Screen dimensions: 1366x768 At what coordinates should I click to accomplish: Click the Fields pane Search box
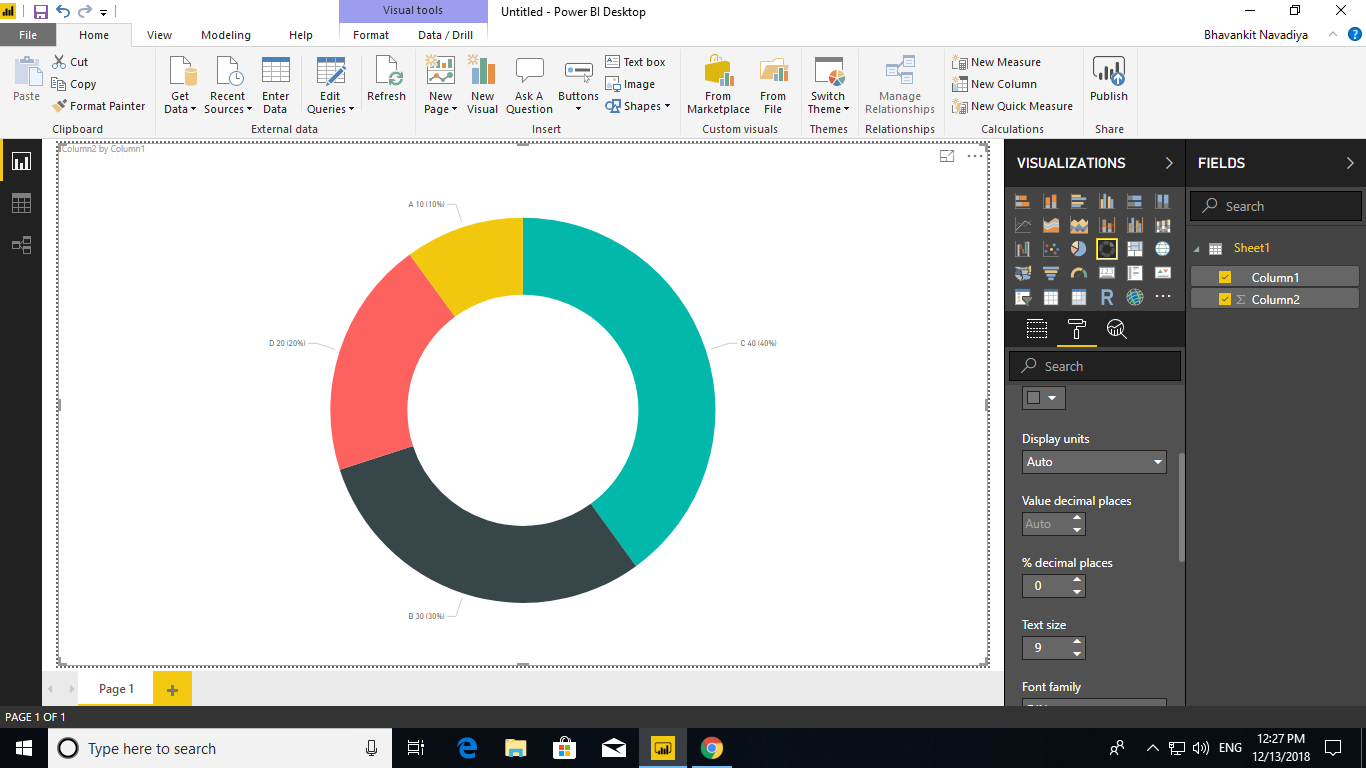pyautogui.click(x=1276, y=206)
